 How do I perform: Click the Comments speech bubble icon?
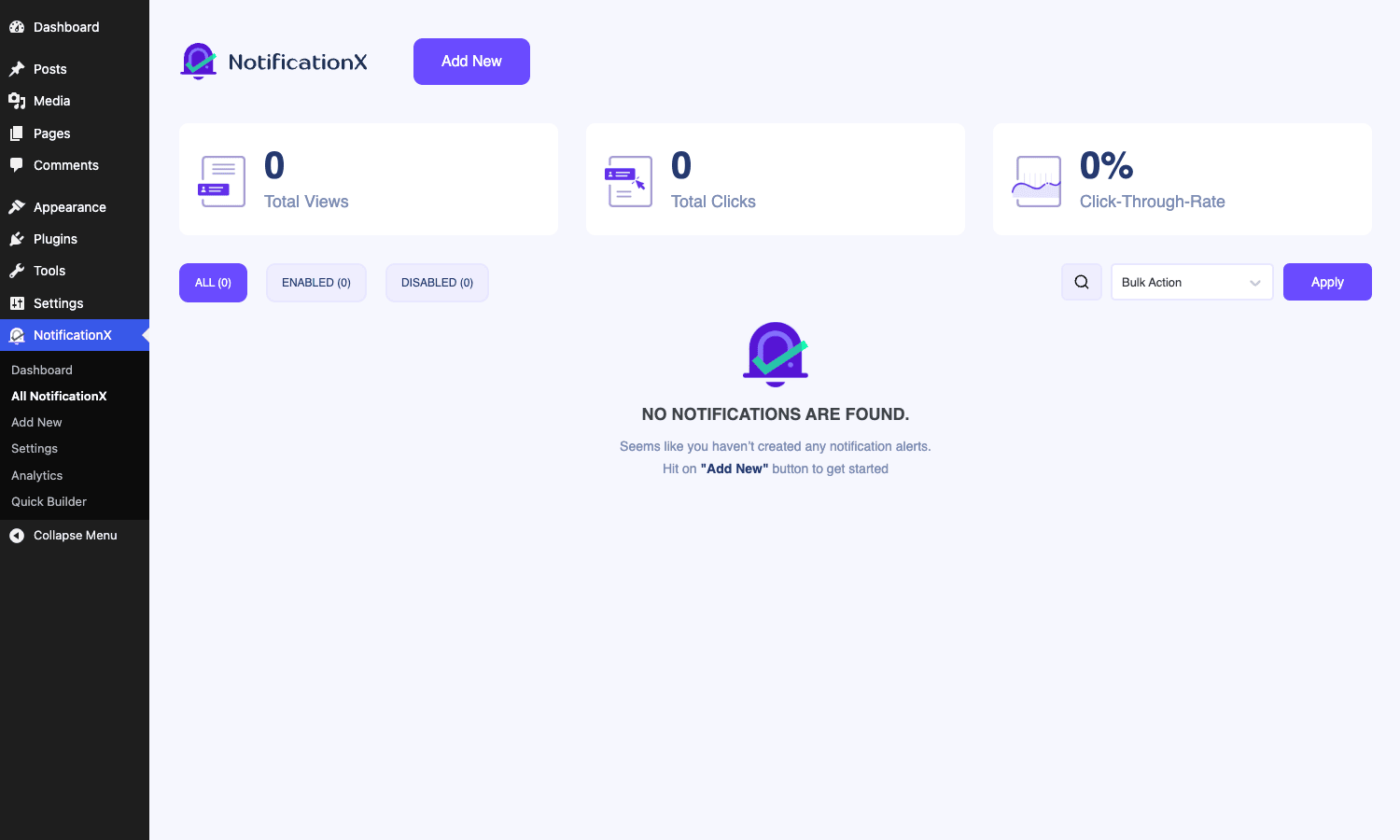click(x=17, y=165)
